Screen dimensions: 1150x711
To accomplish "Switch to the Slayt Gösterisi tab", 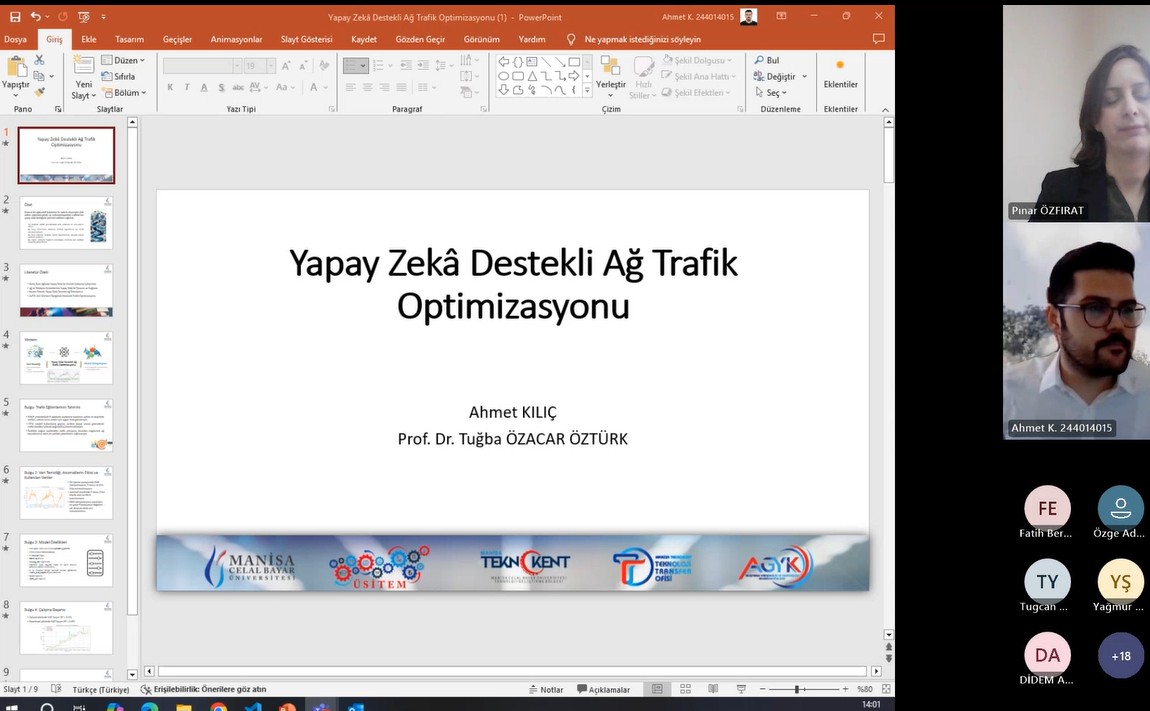I will coord(306,39).
